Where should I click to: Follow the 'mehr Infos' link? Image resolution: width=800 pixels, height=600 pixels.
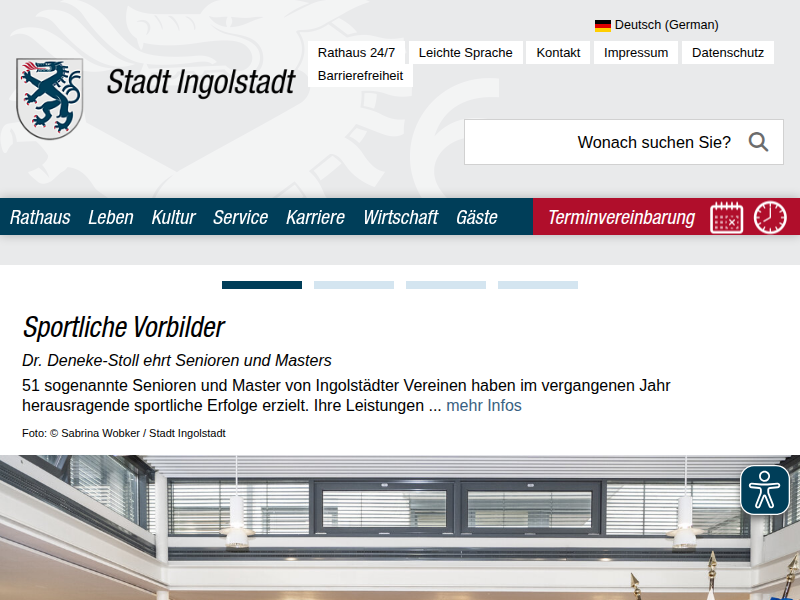pos(484,406)
